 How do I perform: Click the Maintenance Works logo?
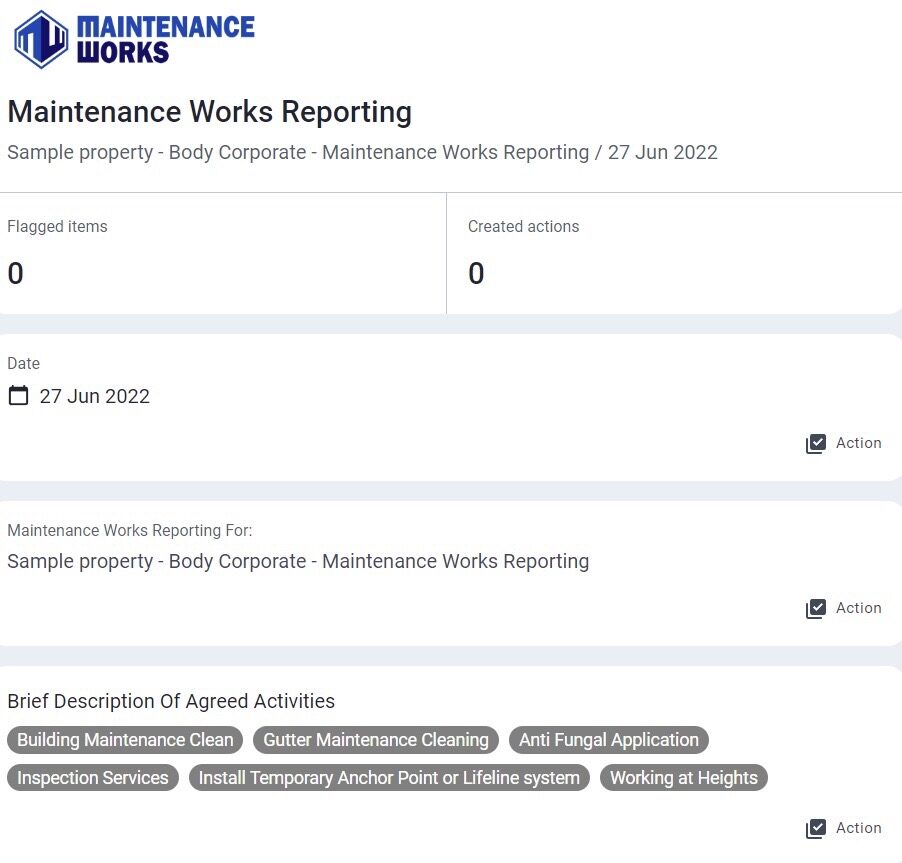tap(135, 39)
